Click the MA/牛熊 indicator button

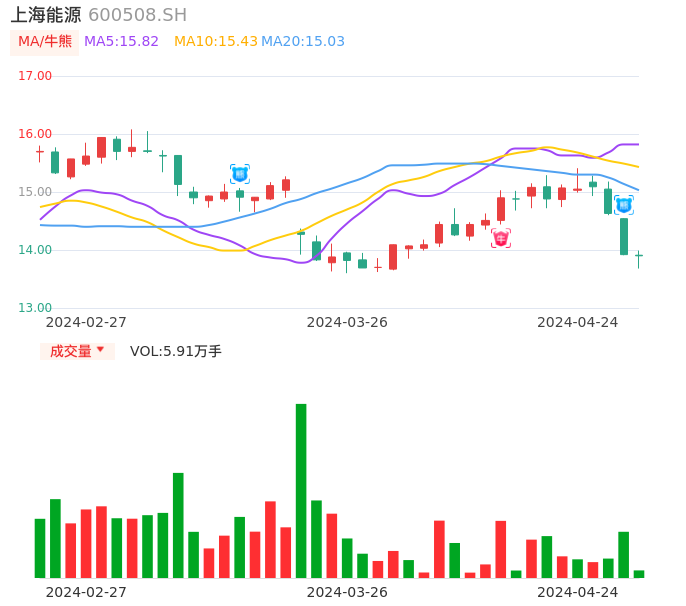[x=45, y=42]
